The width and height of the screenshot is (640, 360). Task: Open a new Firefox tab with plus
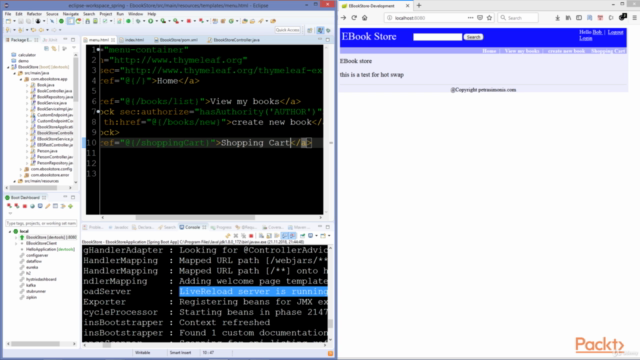(419, 6)
